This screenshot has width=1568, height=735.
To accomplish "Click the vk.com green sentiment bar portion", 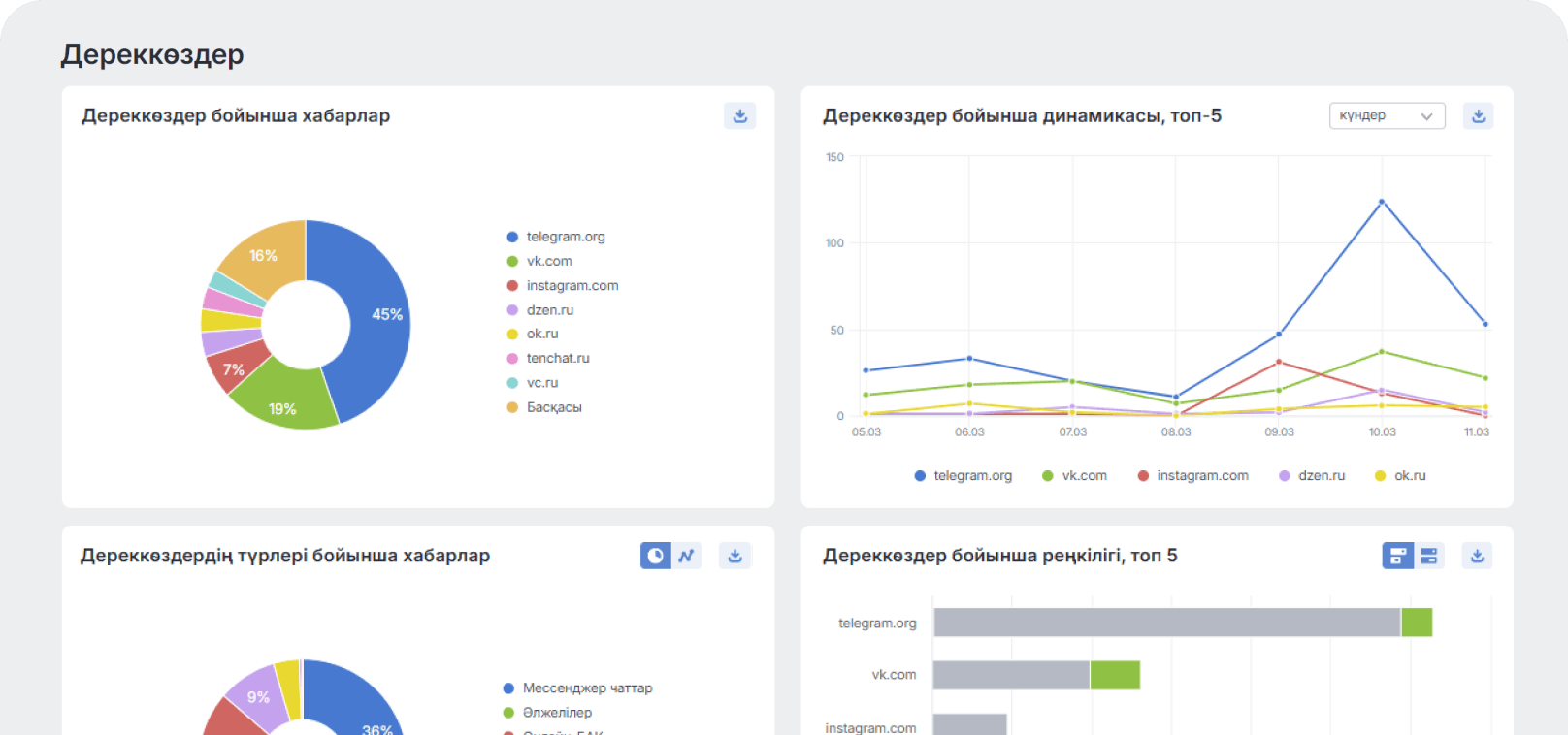I will [1115, 675].
